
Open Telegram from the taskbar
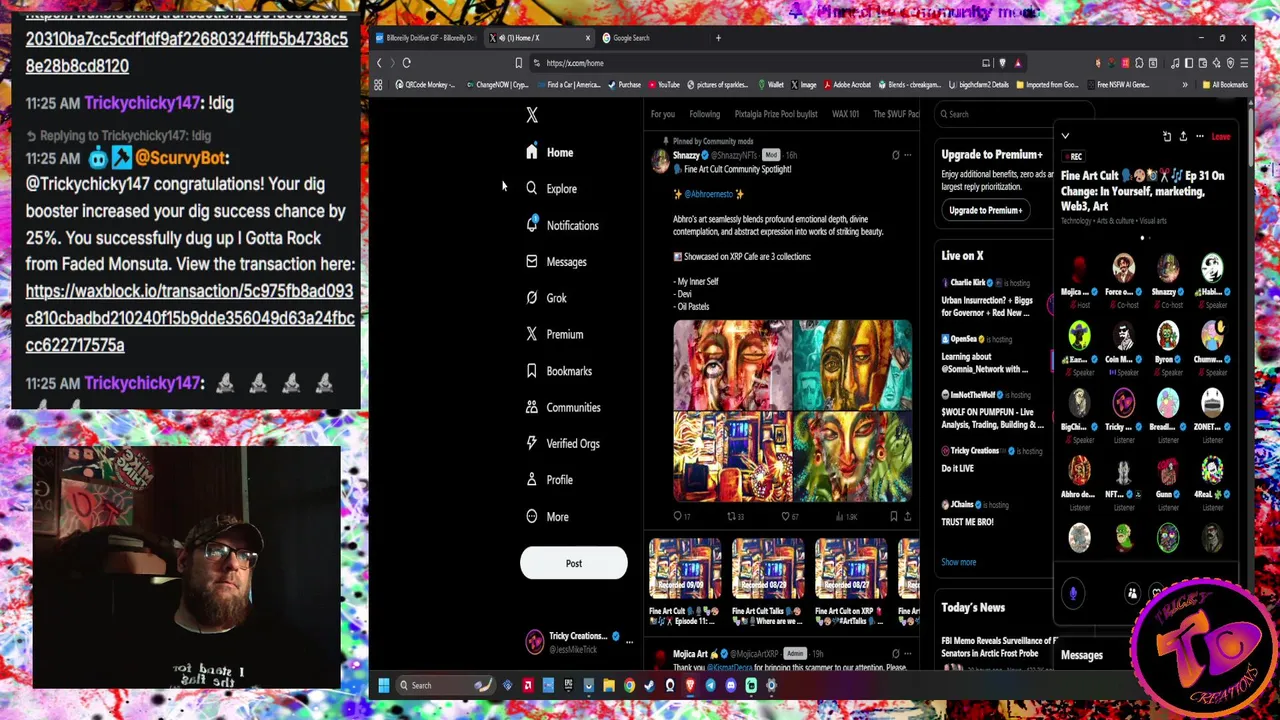click(x=710, y=685)
